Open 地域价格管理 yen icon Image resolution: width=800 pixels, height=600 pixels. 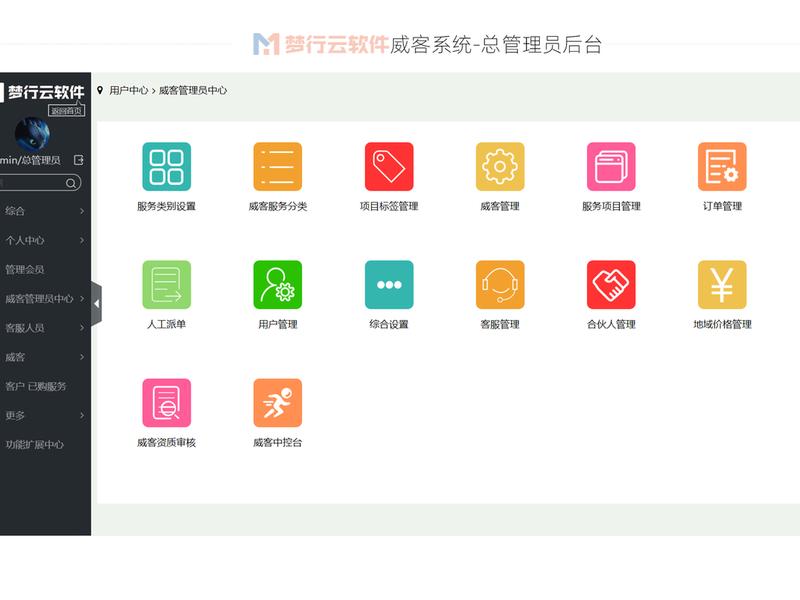(722, 285)
